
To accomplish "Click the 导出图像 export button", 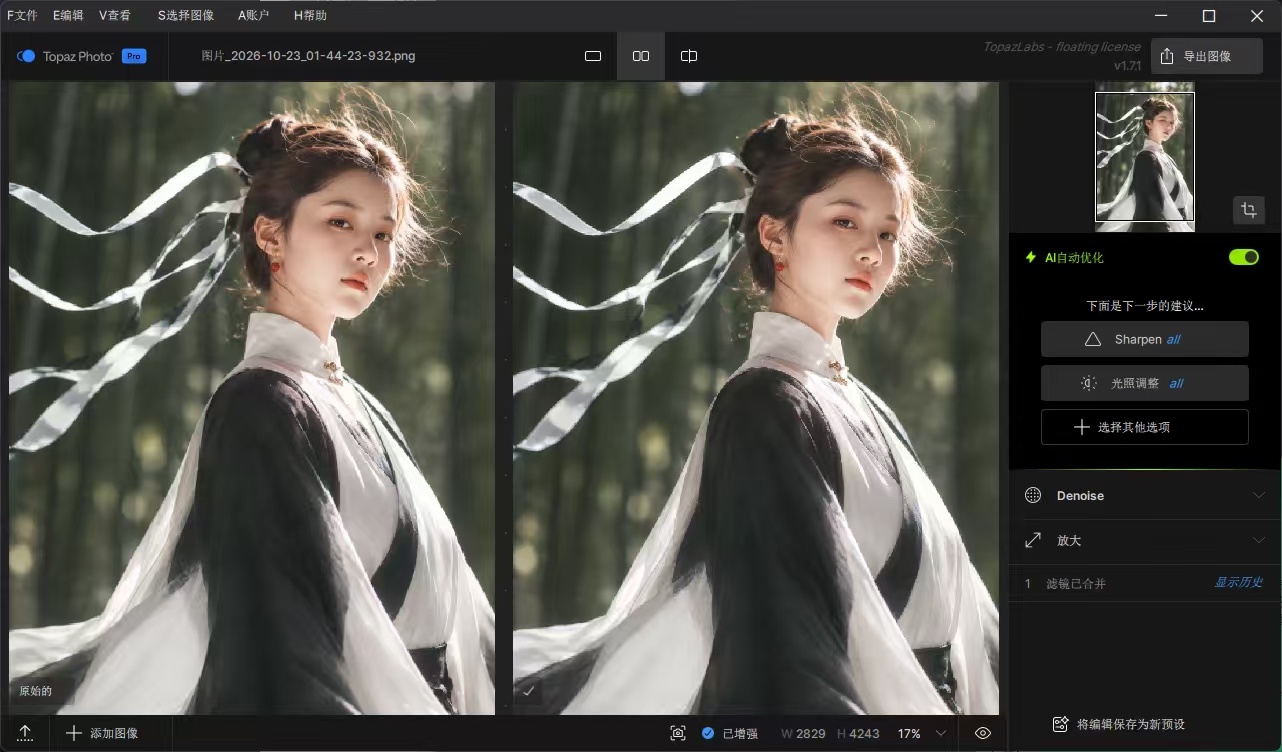I will tap(1206, 57).
